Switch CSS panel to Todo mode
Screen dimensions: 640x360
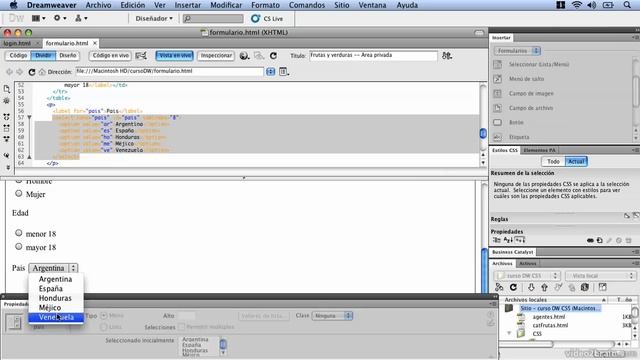point(553,162)
